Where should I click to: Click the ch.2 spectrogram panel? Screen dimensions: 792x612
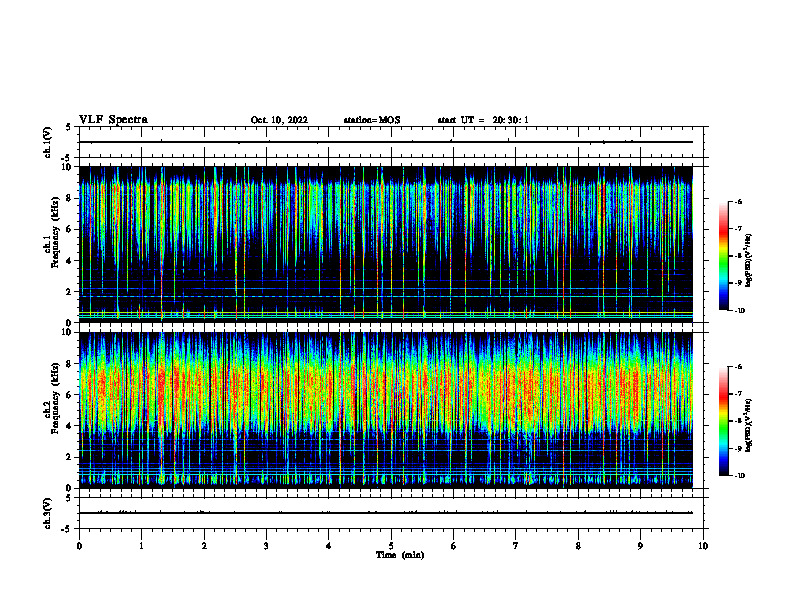coord(386,410)
